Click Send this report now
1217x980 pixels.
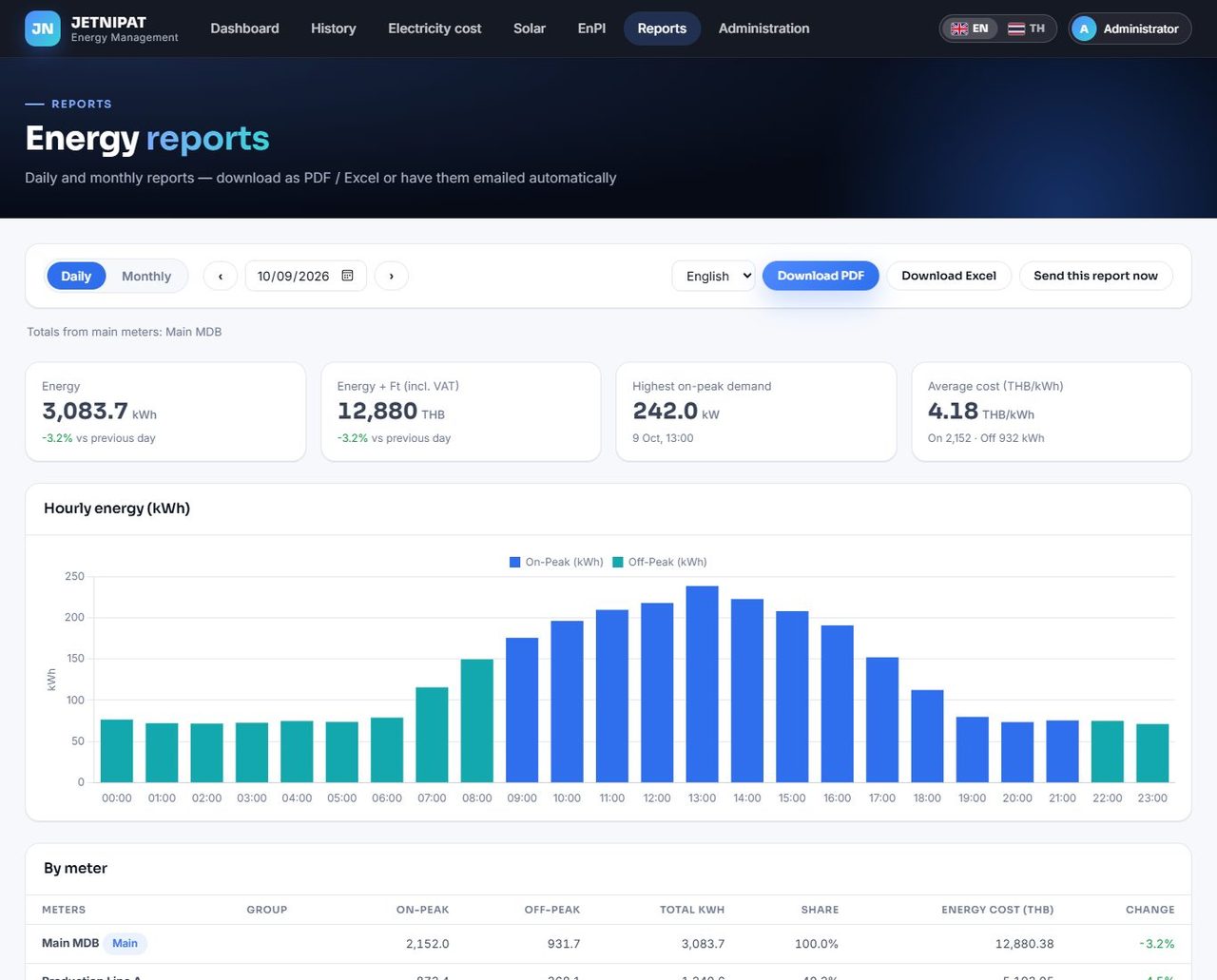click(1095, 276)
